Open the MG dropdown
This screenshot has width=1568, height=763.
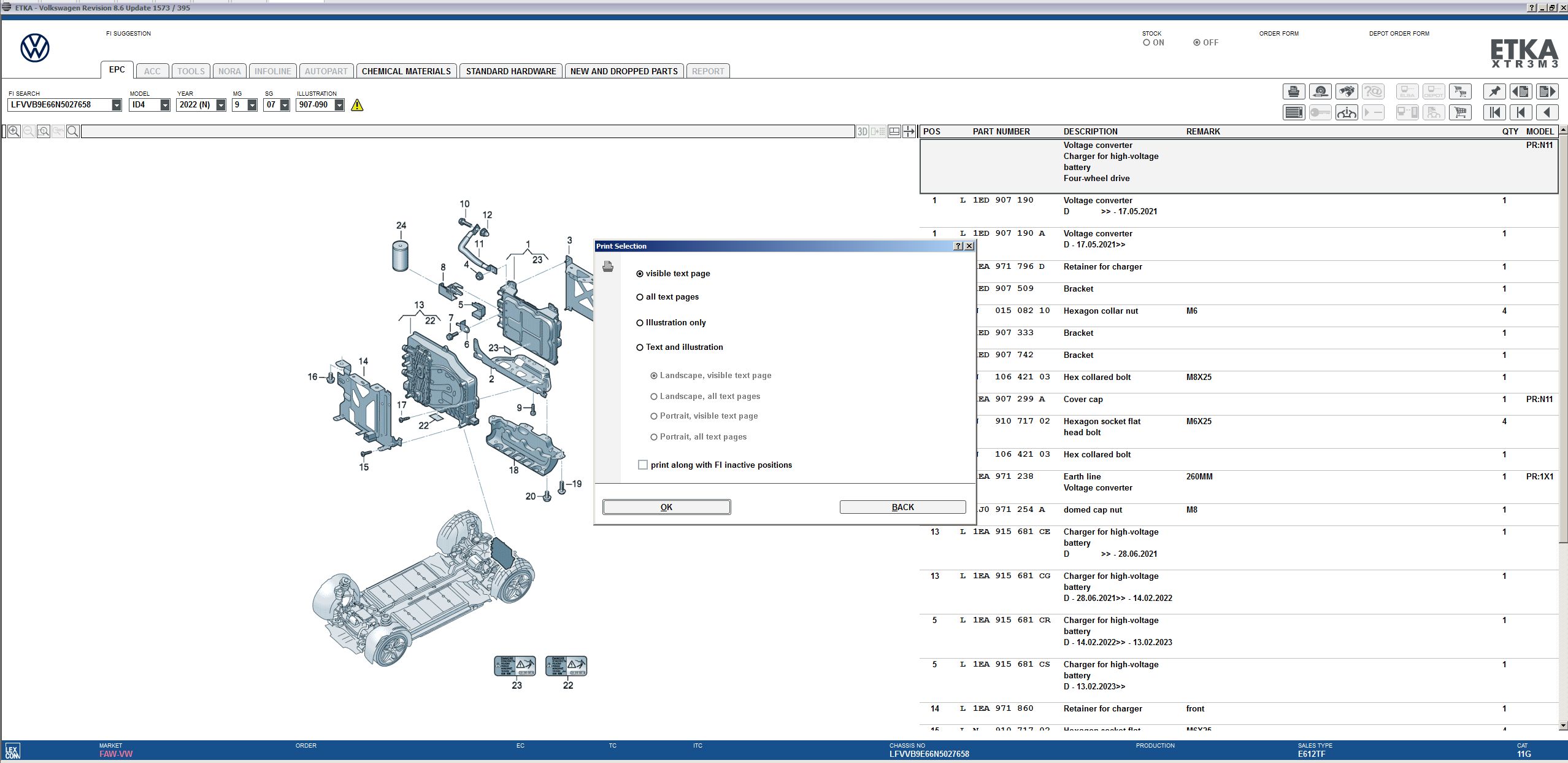(252, 105)
